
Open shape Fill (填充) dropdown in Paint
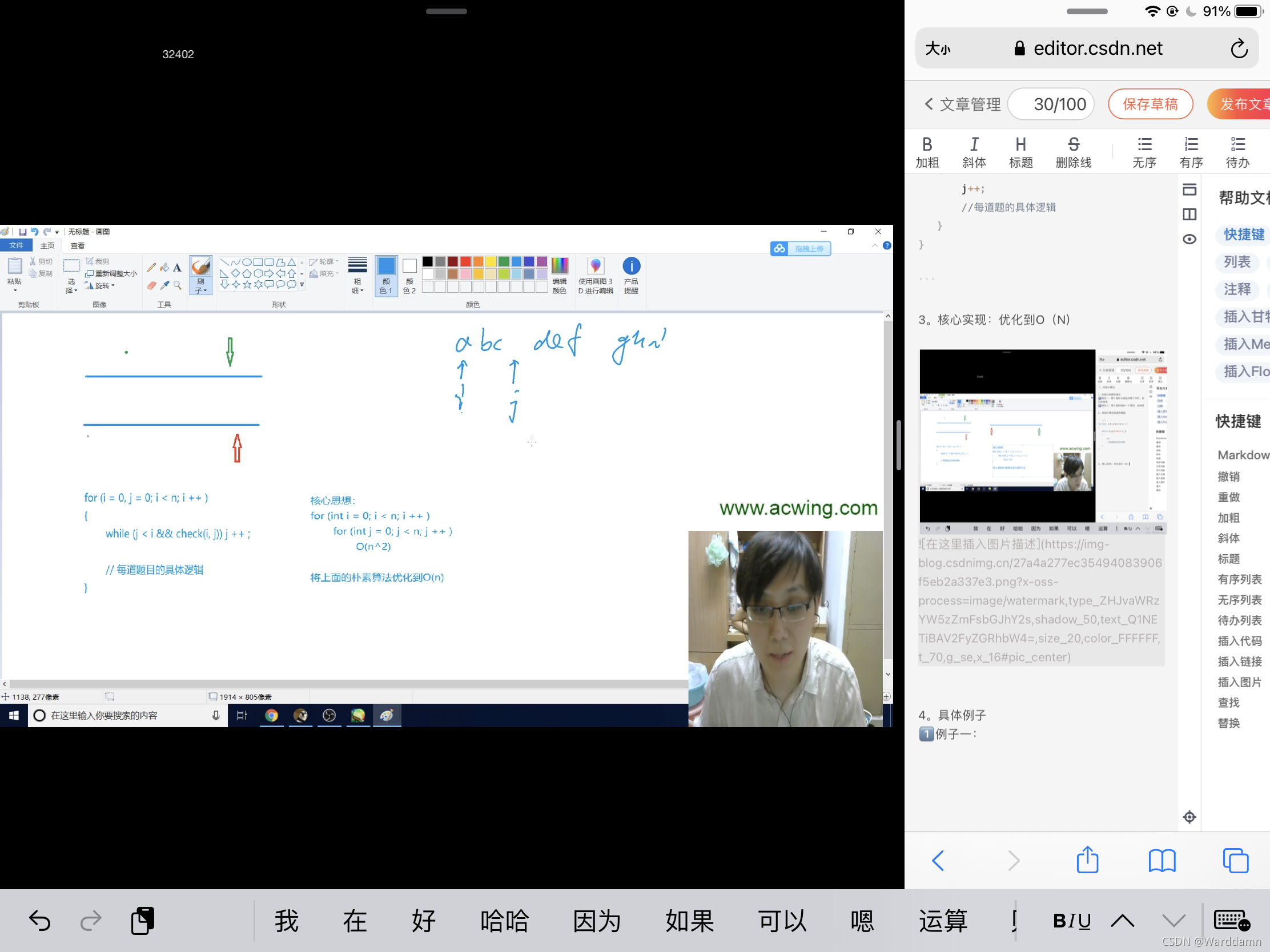coord(323,274)
